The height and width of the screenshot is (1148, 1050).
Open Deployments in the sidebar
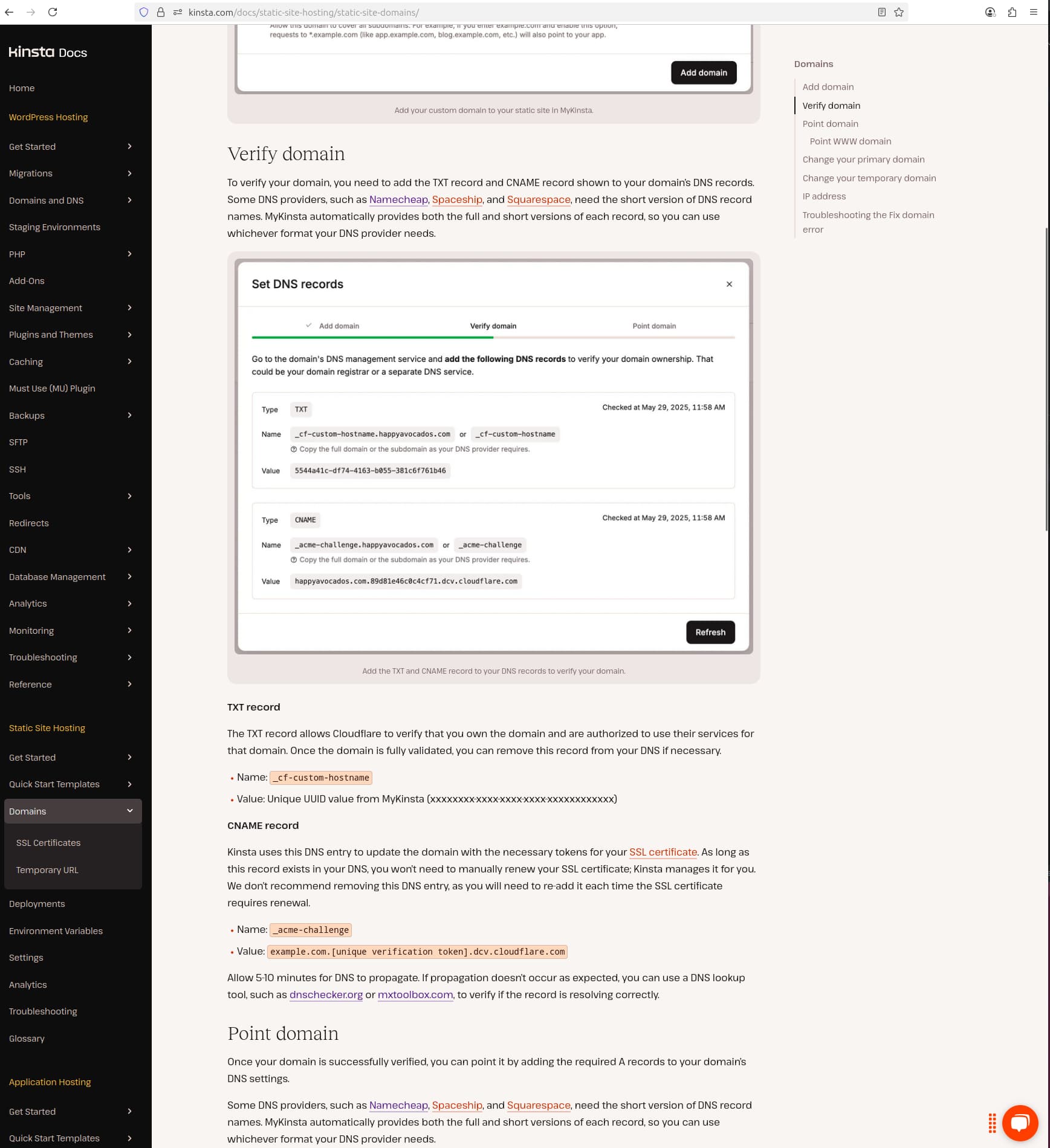(x=37, y=904)
